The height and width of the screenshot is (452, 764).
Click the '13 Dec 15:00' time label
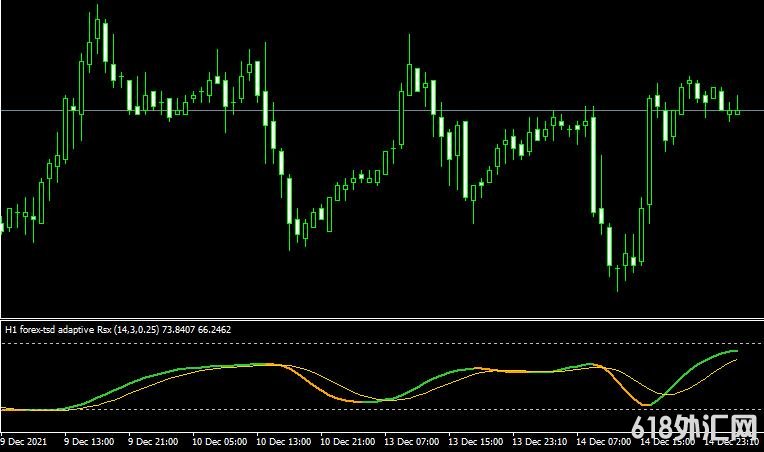tap(479, 440)
